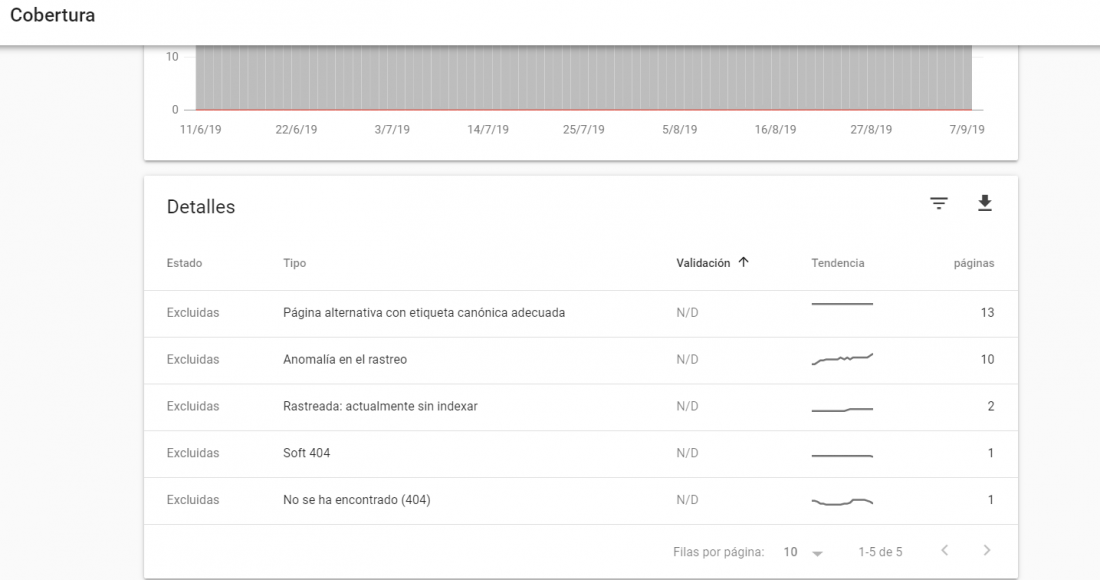The height and width of the screenshot is (580, 1100).
Task: Open the Soft 404 row
Action: tap(581, 454)
